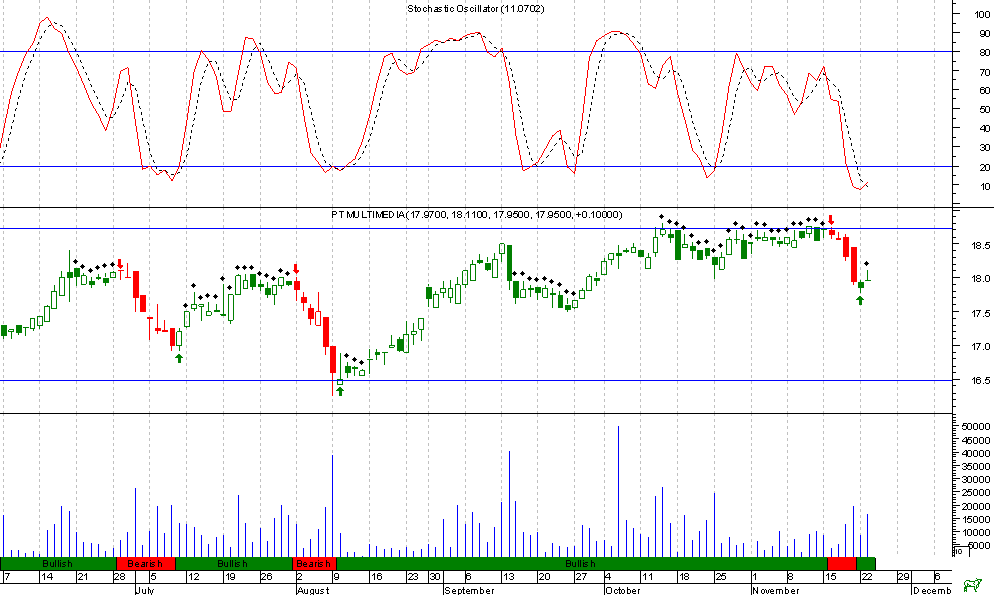The height and width of the screenshot is (595, 994).
Task: Click the truncated Decemb month label
Action: pos(932,590)
